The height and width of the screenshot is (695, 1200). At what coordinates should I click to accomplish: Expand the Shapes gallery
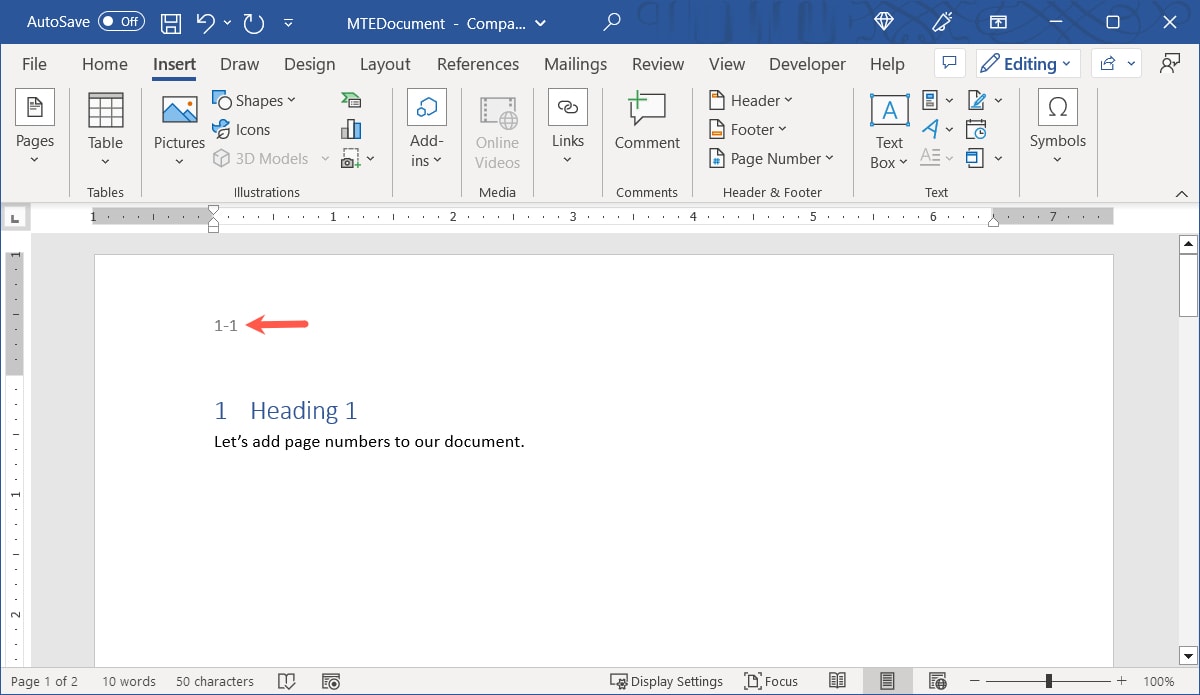pos(291,100)
